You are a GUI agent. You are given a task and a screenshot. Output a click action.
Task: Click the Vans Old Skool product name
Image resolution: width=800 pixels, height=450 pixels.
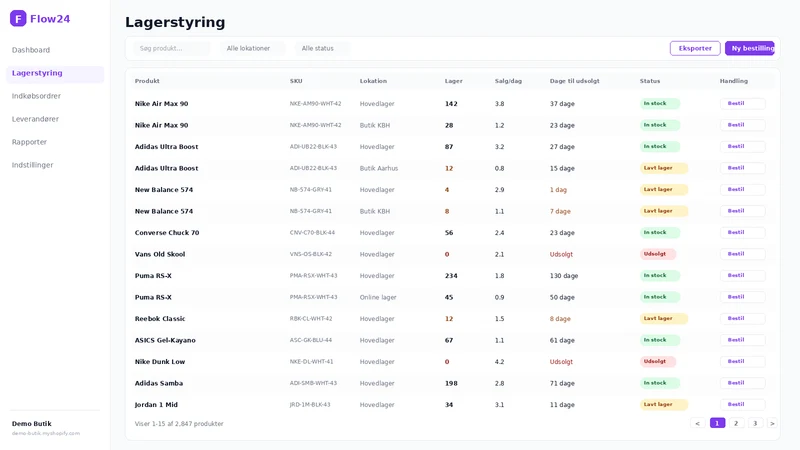click(160, 254)
